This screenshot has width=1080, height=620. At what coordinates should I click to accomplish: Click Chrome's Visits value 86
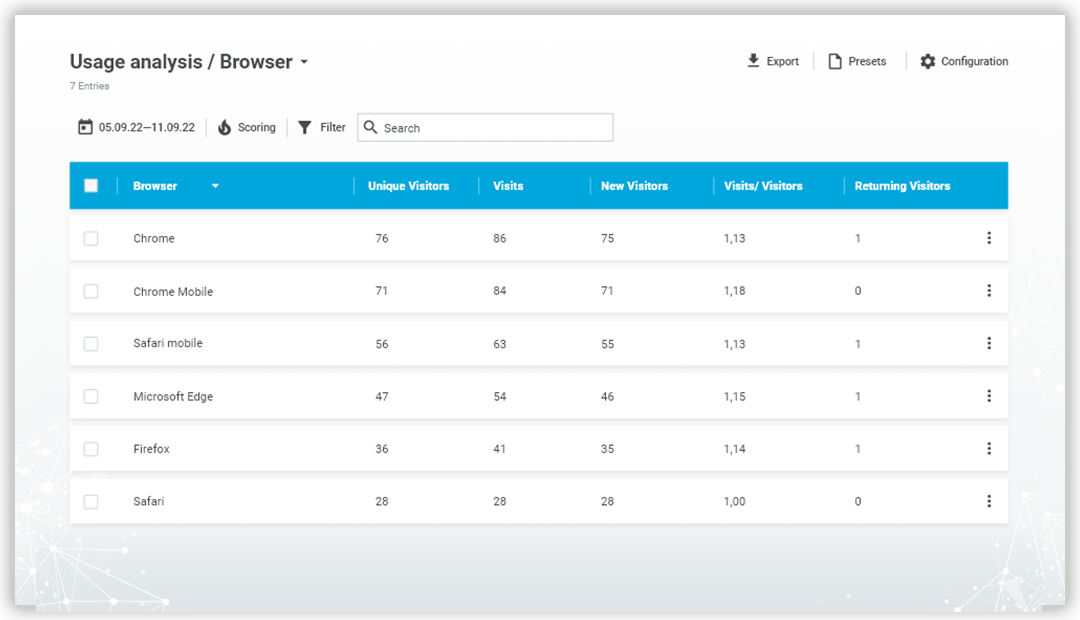pyautogui.click(x=499, y=238)
